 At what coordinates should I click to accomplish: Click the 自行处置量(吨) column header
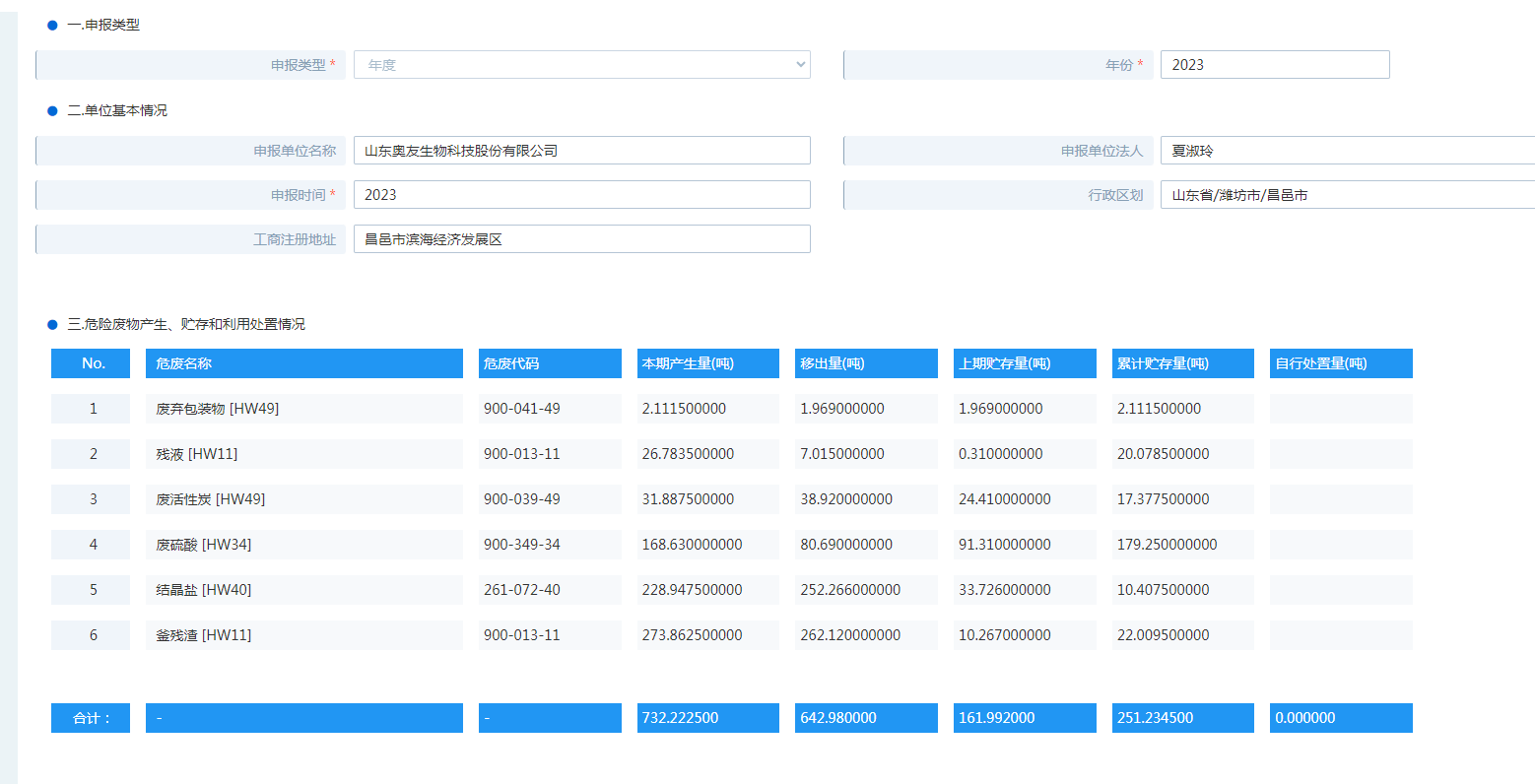1341,363
